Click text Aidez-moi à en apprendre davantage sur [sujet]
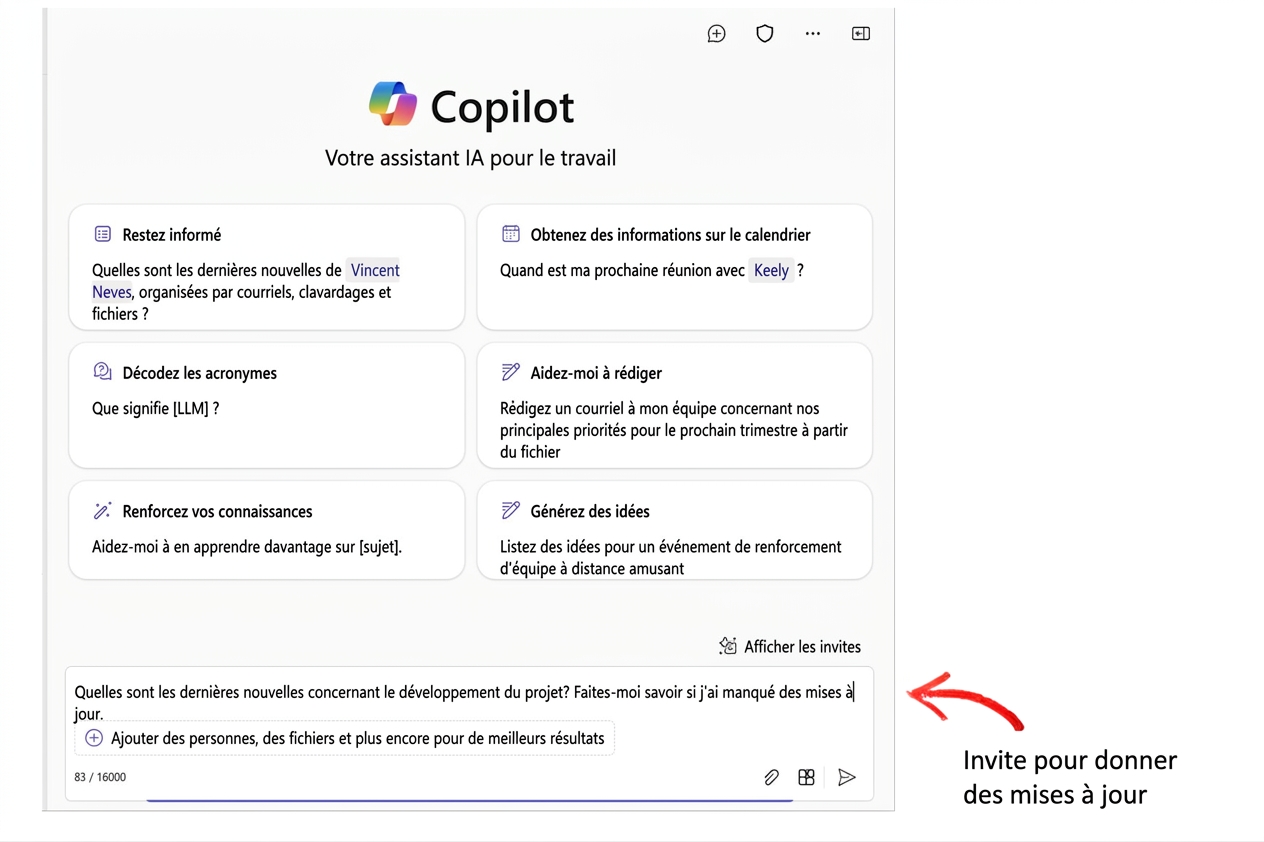 click(x=247, y=546)
